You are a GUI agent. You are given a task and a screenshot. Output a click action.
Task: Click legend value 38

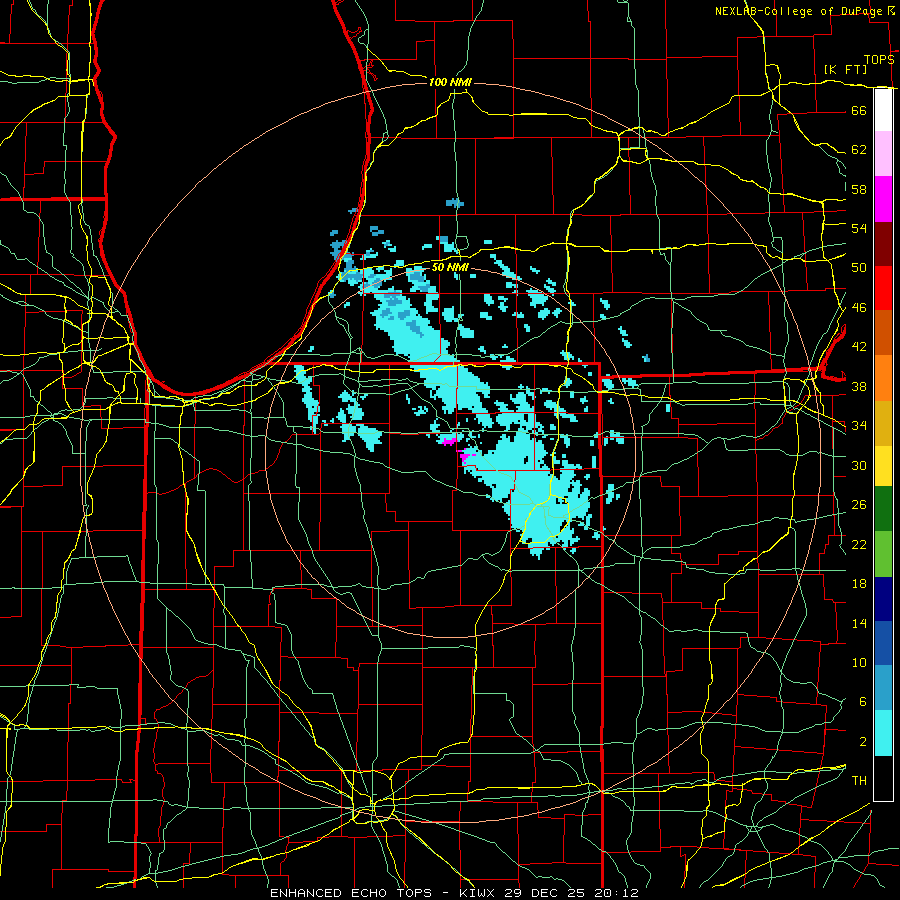(859, 386)
